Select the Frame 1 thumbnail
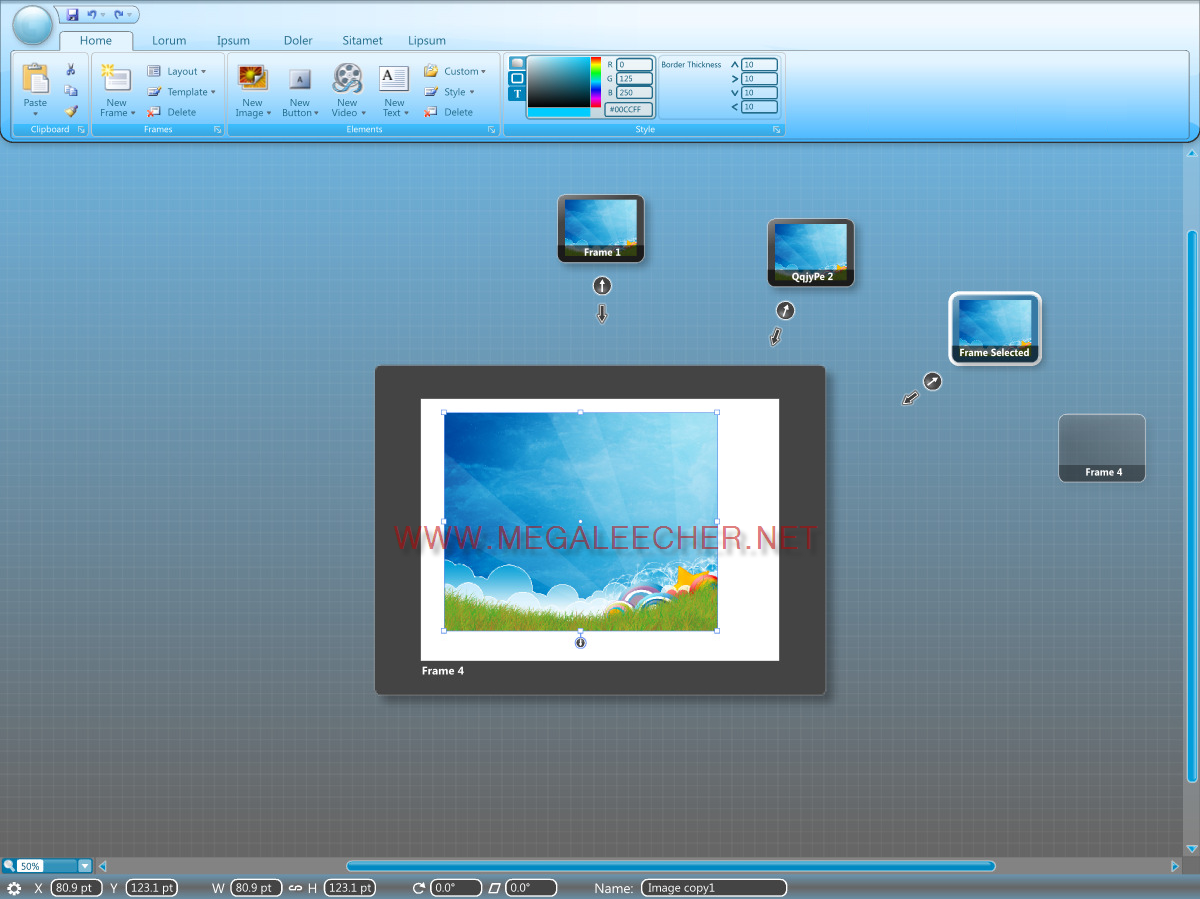1200x899 pixels. pyautogui.click(x=601, y=228)
